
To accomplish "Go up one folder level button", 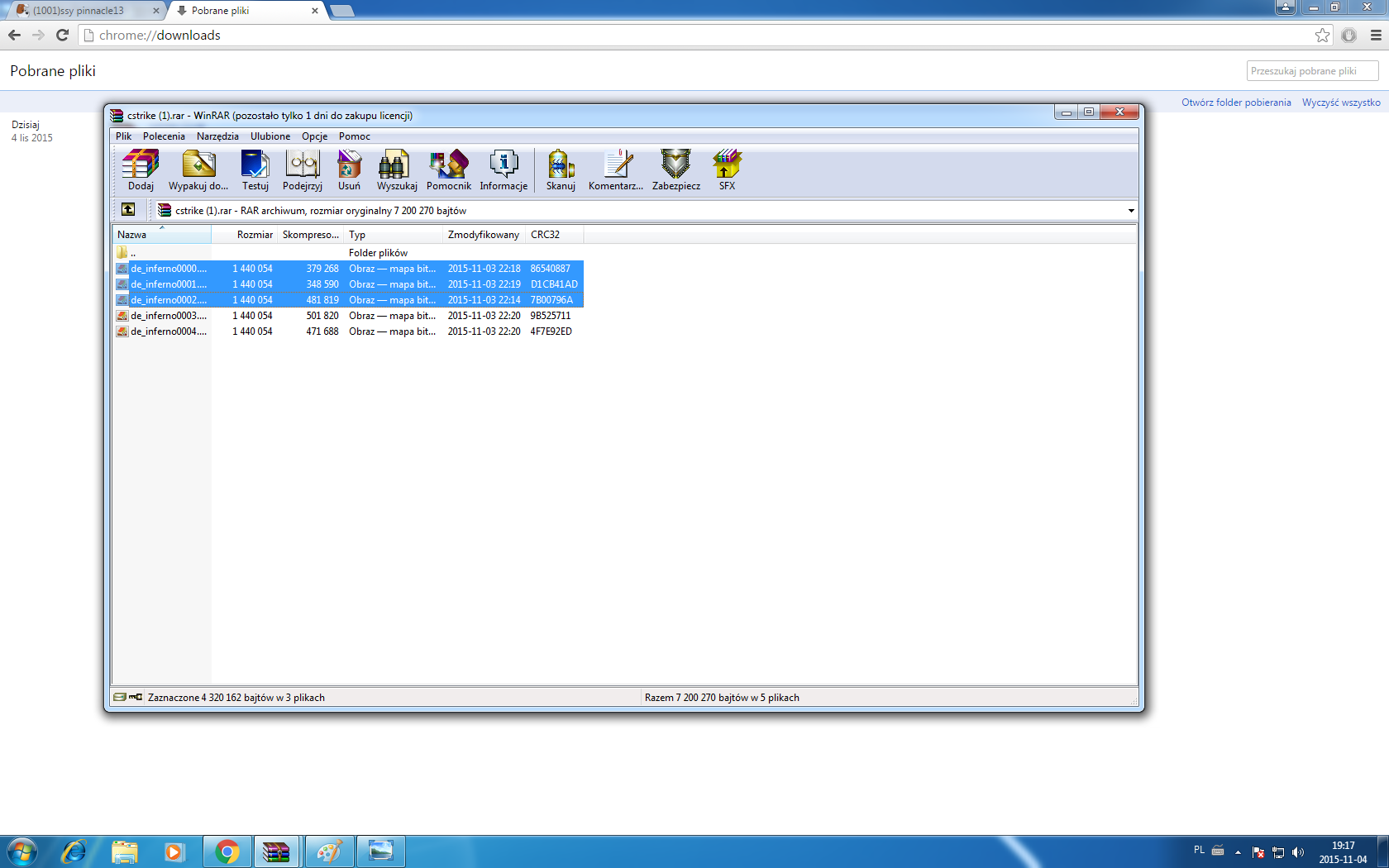I will tap(128, 210).
